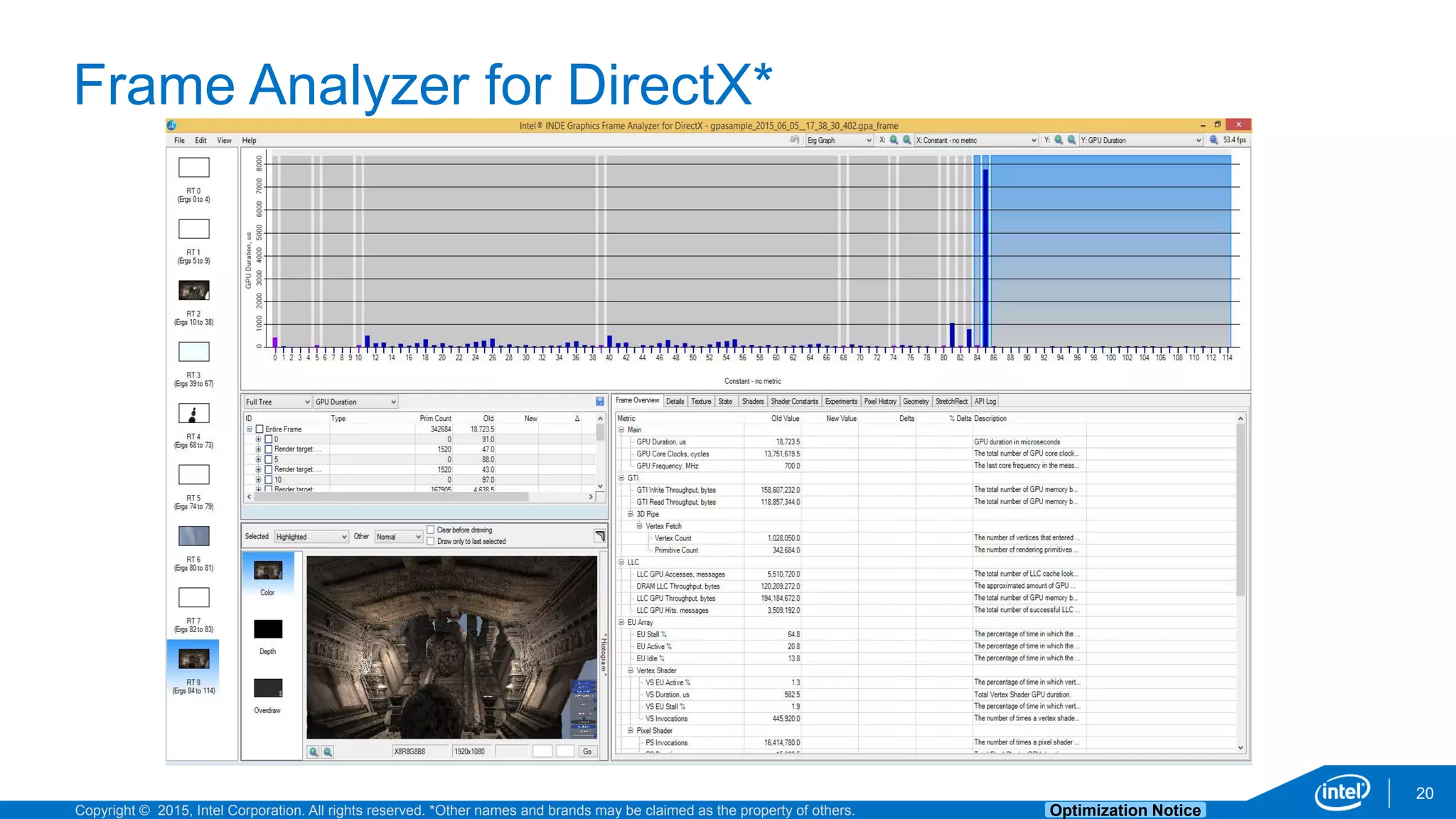Zoom in on the render target preview
Screen dimensions: 1456x819
point(314,751)
